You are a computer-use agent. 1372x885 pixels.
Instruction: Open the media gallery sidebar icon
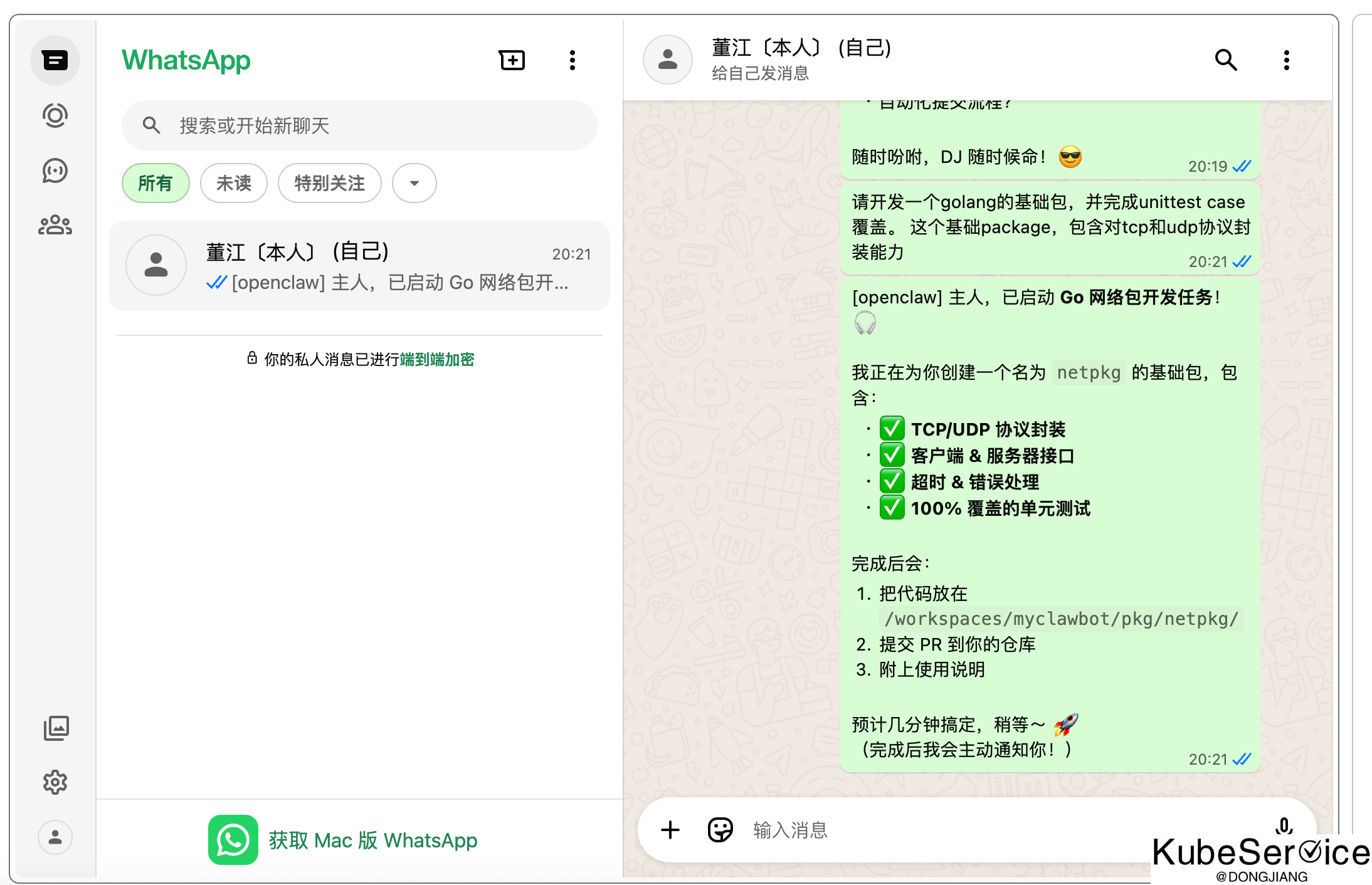click(x=56, y=728)
